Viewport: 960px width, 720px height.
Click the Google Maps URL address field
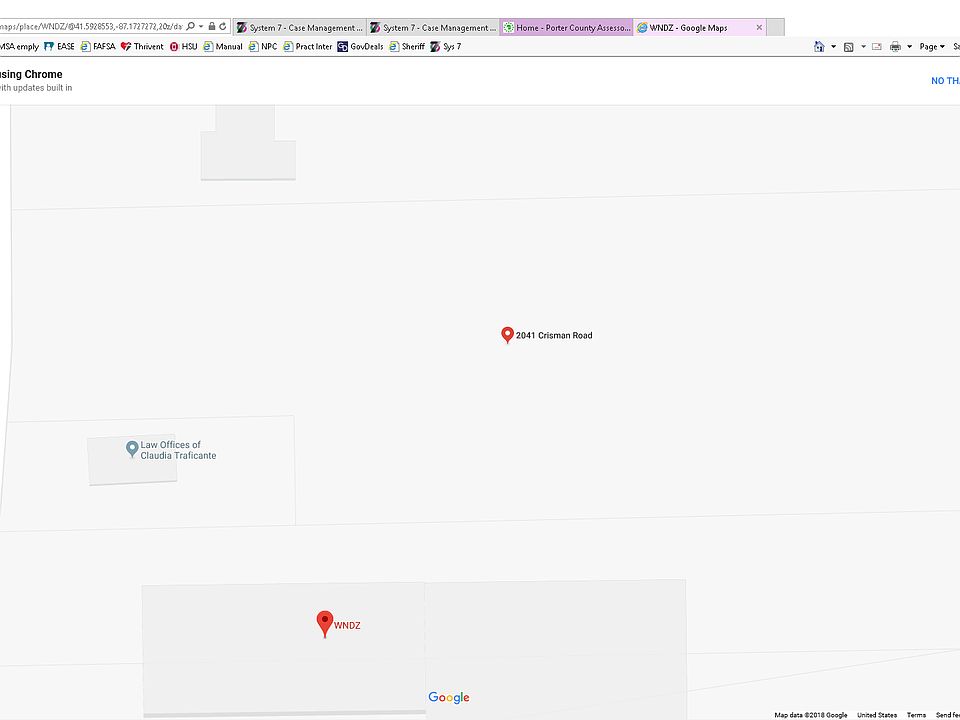tap(92, 26)
